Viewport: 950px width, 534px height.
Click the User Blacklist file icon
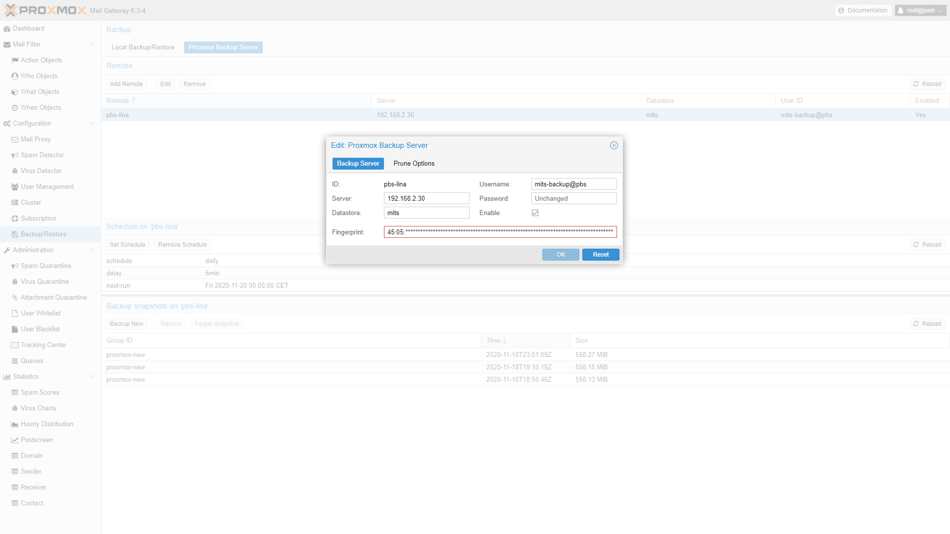15,329
